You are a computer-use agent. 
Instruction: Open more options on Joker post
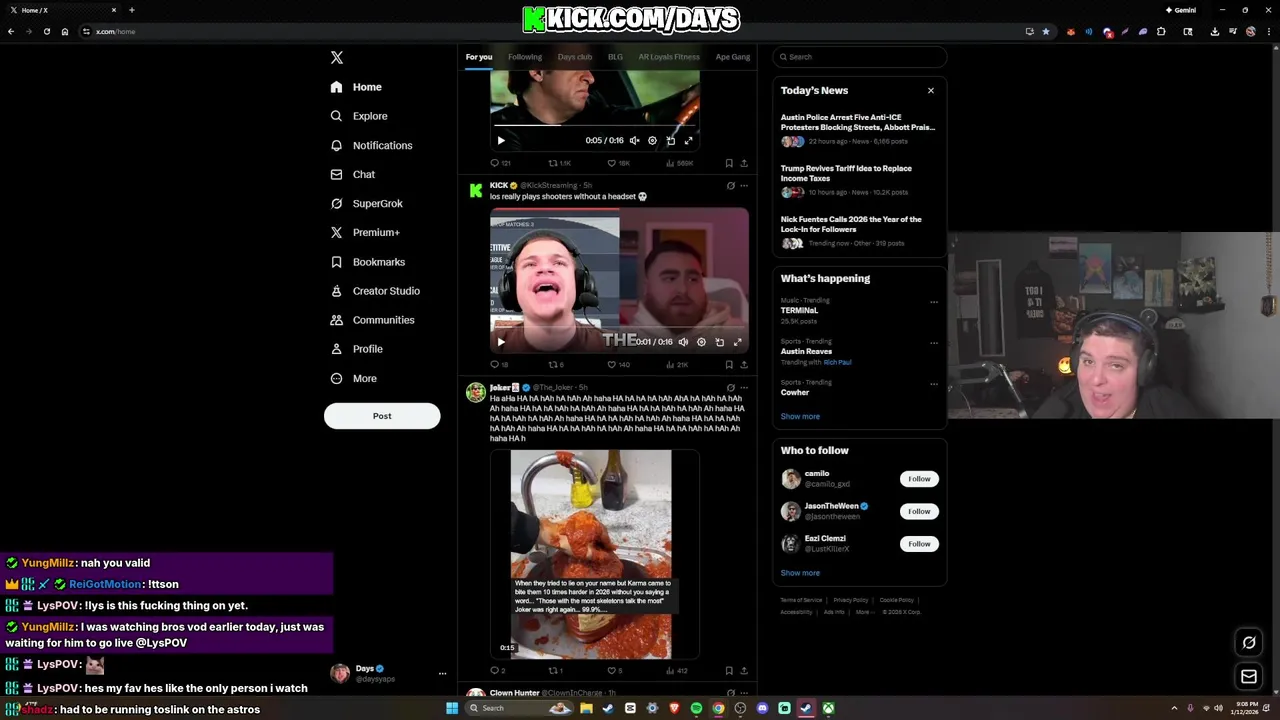(743, 388)
